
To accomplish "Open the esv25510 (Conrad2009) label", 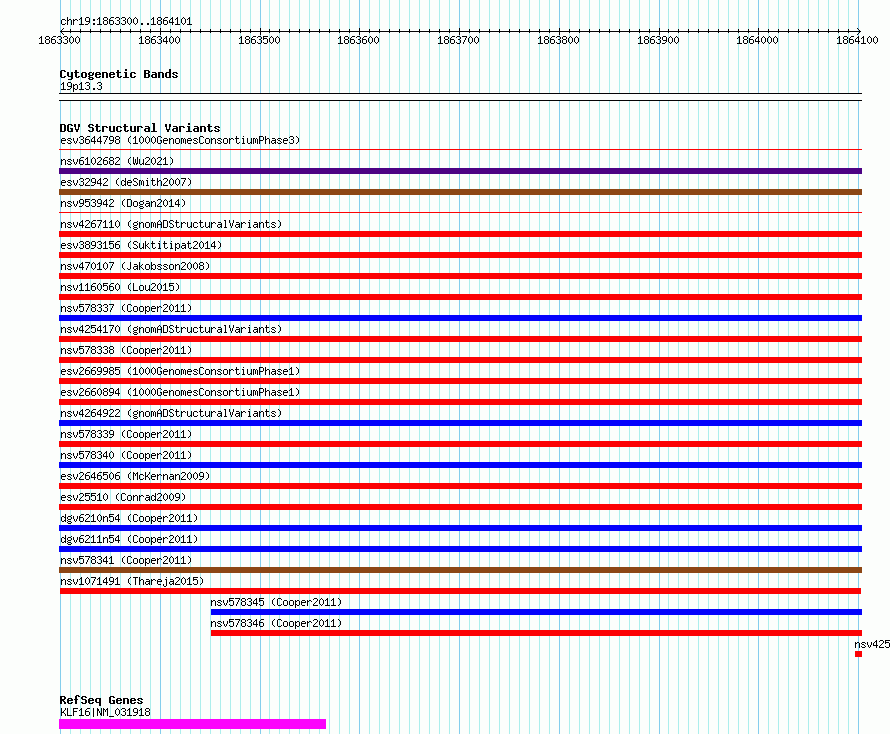I will click(123, 497).
